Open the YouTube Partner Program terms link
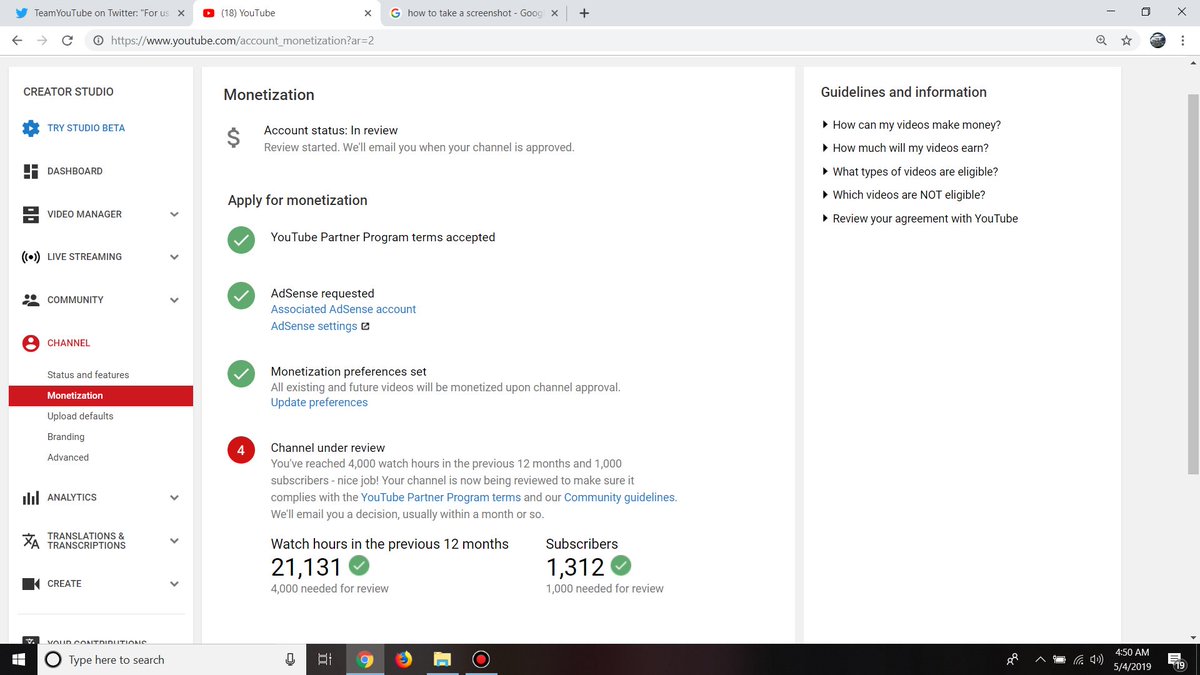 pos(441,497)
